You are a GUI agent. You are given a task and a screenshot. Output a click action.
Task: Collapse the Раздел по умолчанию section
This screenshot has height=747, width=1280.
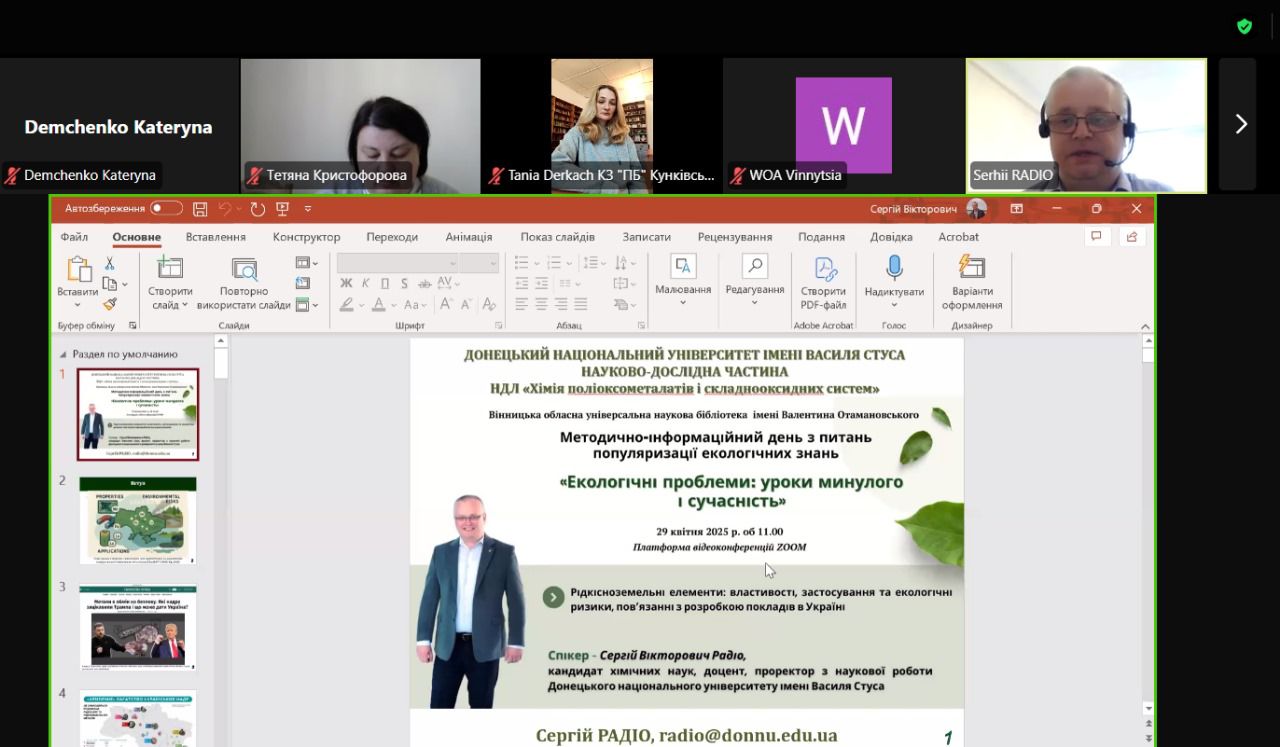64,354
